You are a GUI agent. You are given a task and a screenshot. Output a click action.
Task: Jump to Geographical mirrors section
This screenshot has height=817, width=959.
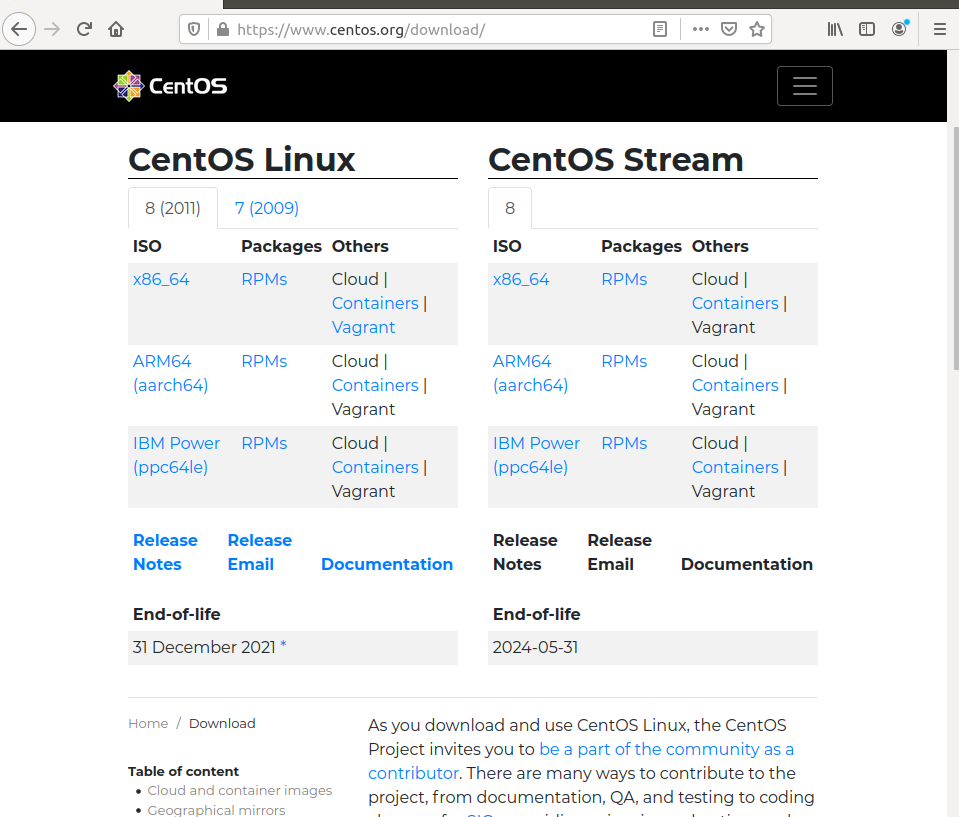pyautogui.click(x=217, y=810)
